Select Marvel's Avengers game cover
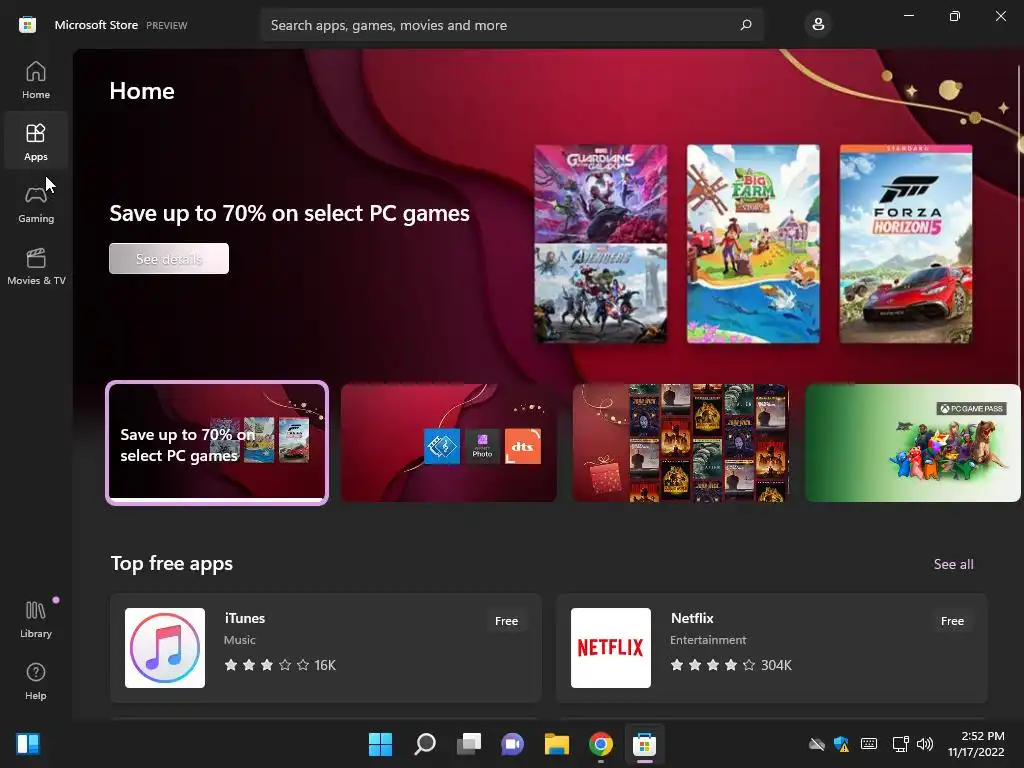The width and height of the screenshot is (1024, 768). click(x=601, y=294)
